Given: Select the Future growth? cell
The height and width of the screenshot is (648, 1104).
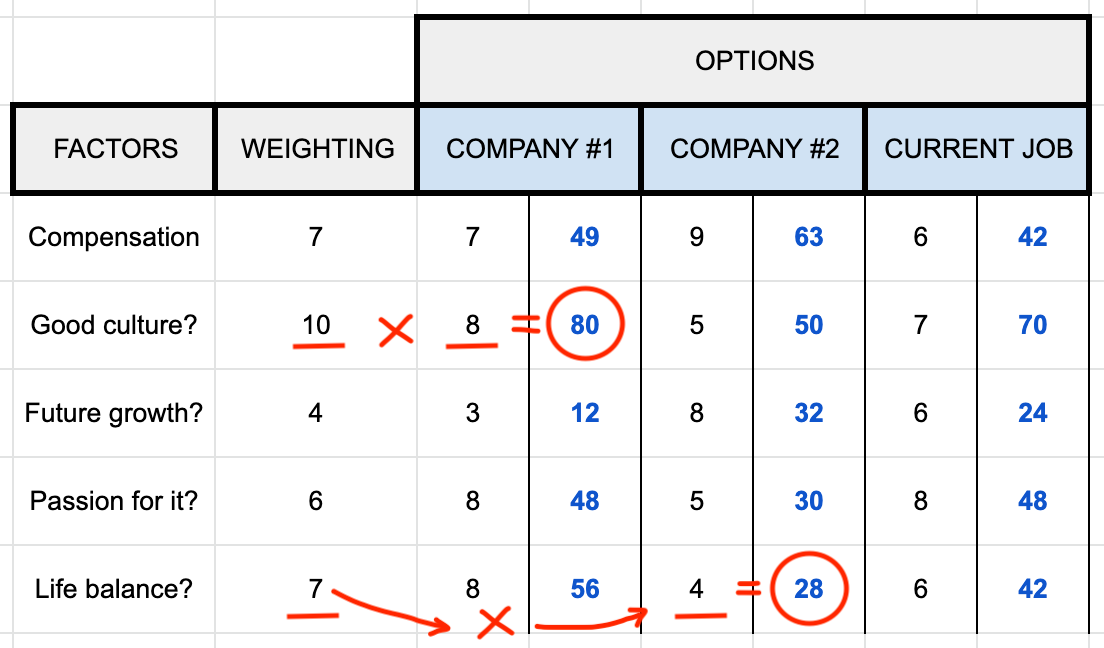Looking at the screenshot, I should (x=114, y=413).
